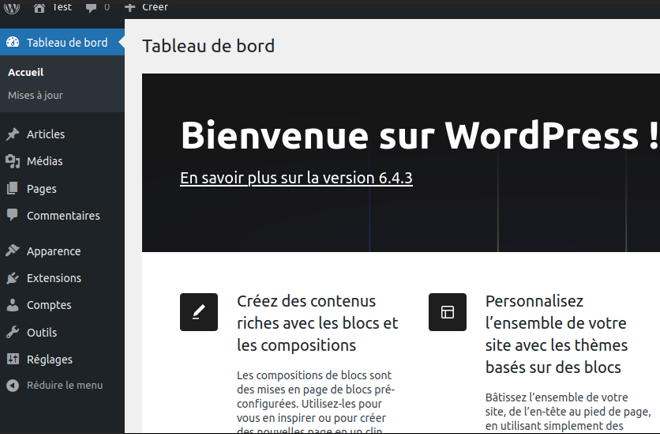Image resolution: width=660 pixels, height=434 pixels.
Task: Select Accueil submenu item
Action: [26, 72]
